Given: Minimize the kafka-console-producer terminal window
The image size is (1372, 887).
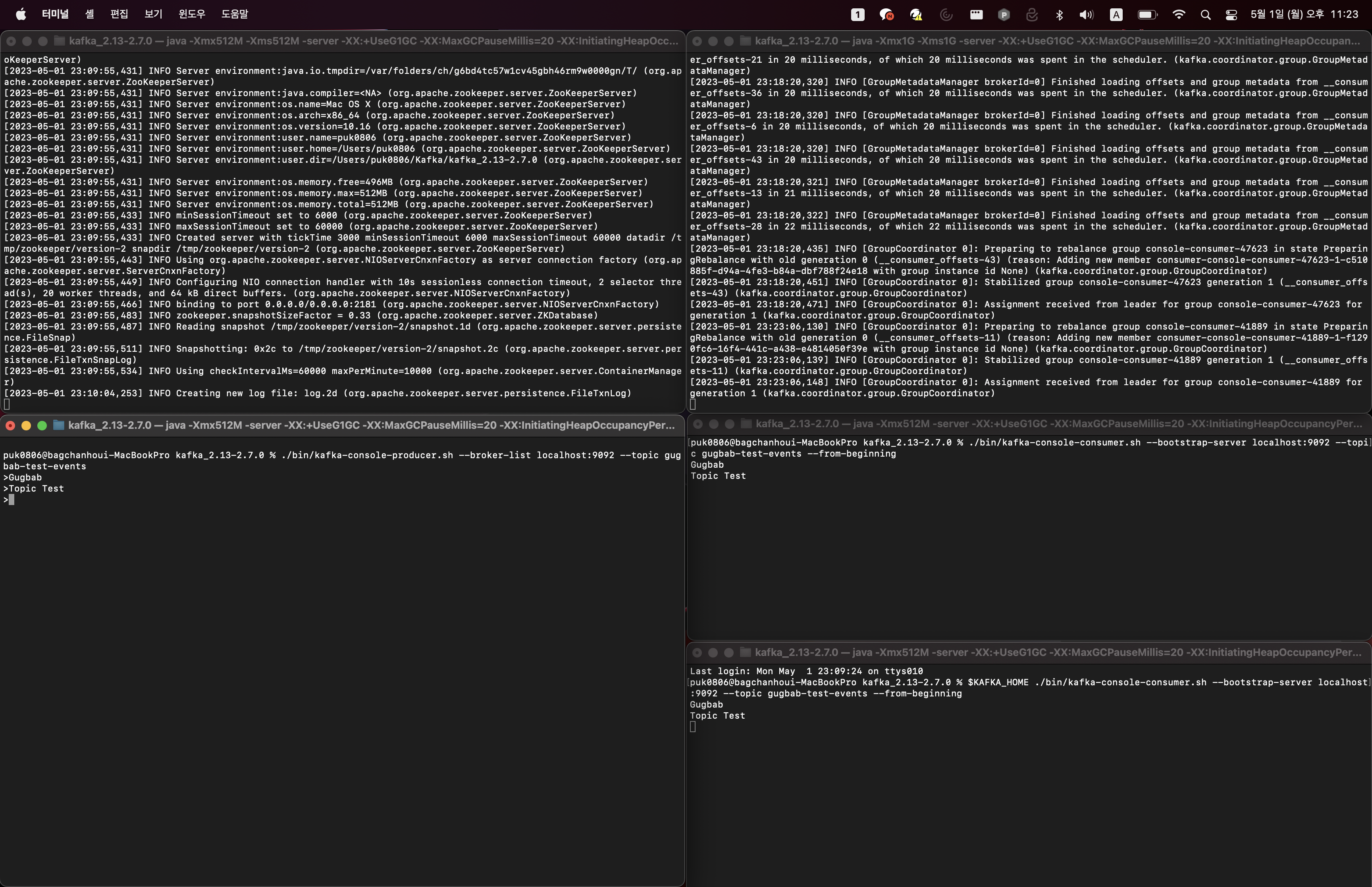Looking at the screenshot, I should pos(26,426).
